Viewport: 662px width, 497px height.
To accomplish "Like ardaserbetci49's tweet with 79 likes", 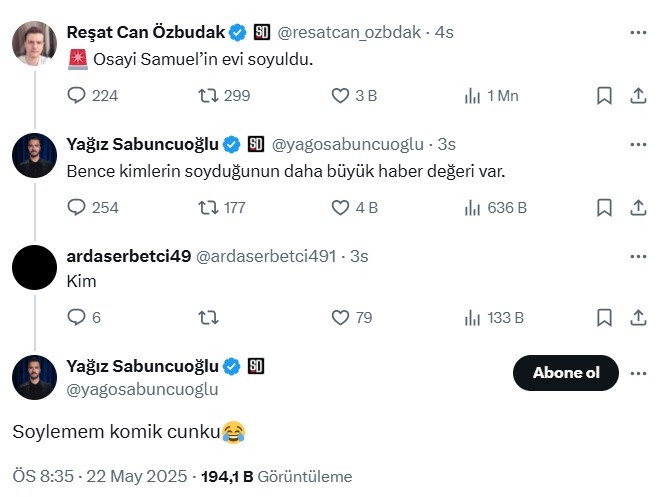I will pos(340,318).
